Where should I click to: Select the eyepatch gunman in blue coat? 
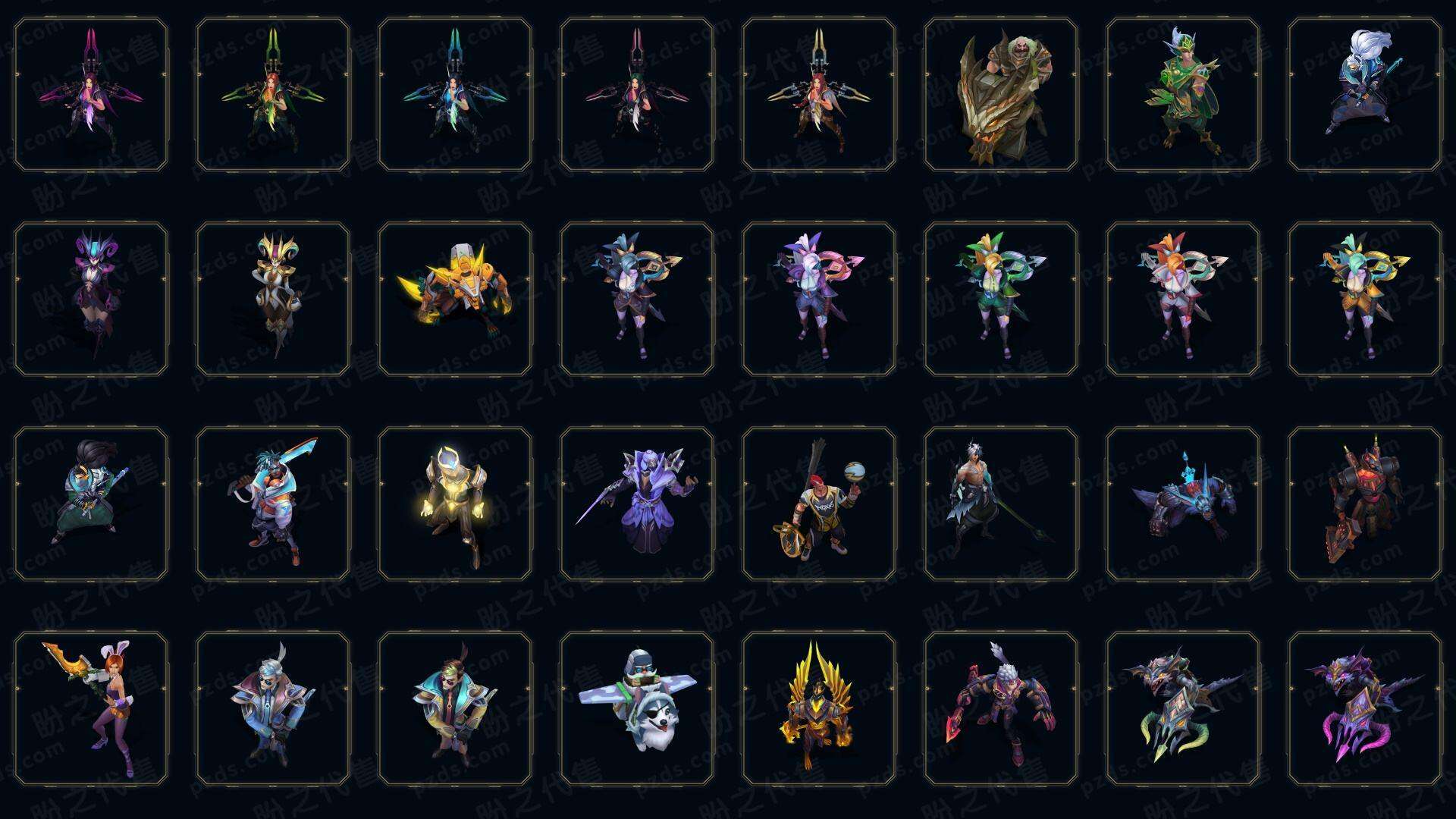coord(273,708)
